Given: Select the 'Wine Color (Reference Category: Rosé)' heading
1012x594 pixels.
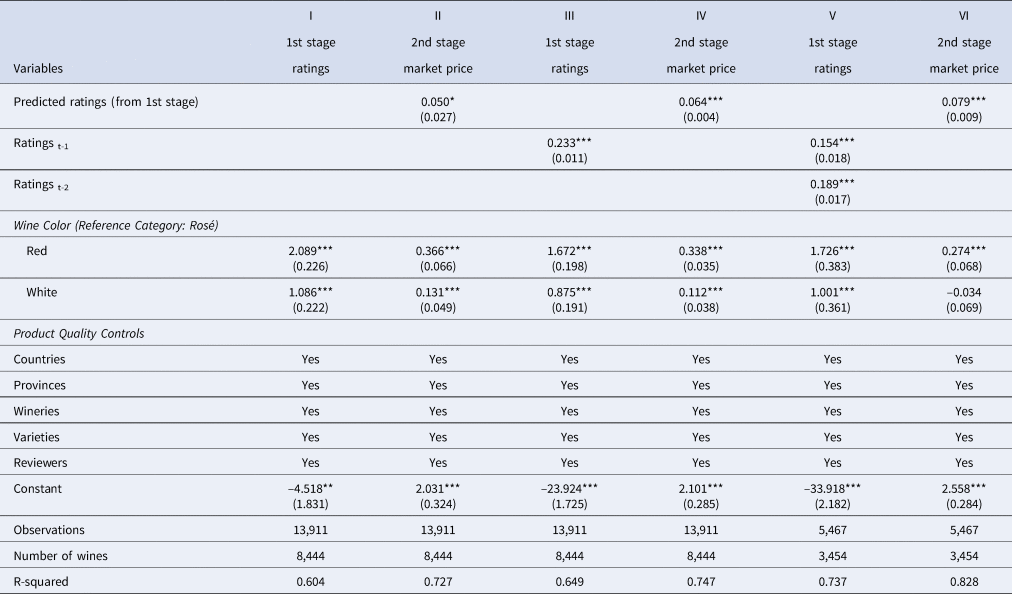Looking at the screenshot, I should (116, 226).
